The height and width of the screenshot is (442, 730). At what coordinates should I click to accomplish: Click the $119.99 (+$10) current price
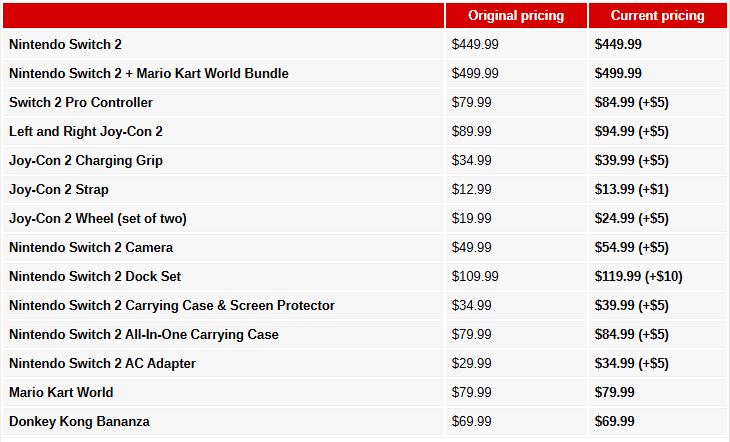[x=638, y=276]
